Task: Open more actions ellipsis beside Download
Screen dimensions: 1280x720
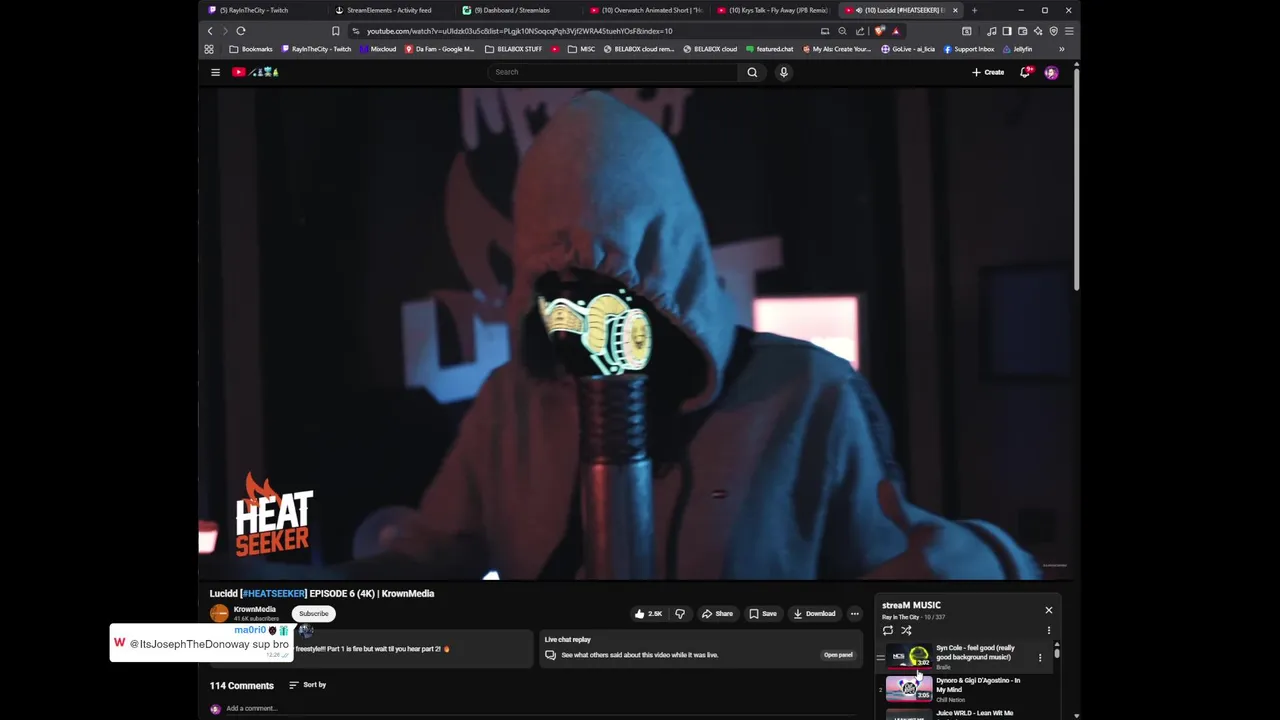Action: (854, 614)
